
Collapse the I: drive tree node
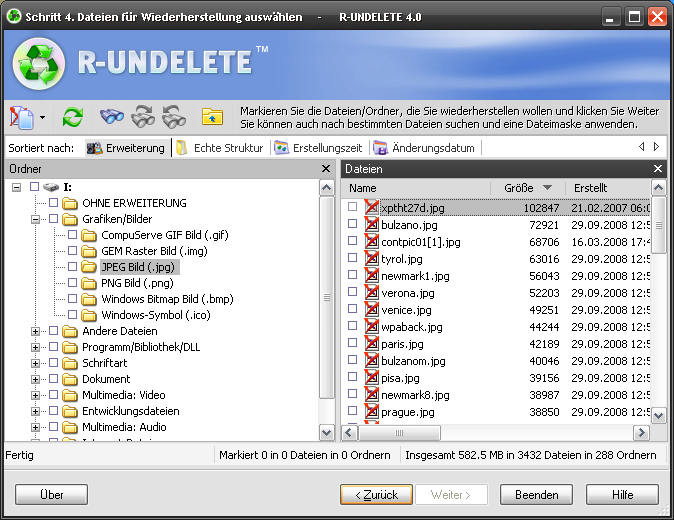pyautogui.click(x=16, y=187)
